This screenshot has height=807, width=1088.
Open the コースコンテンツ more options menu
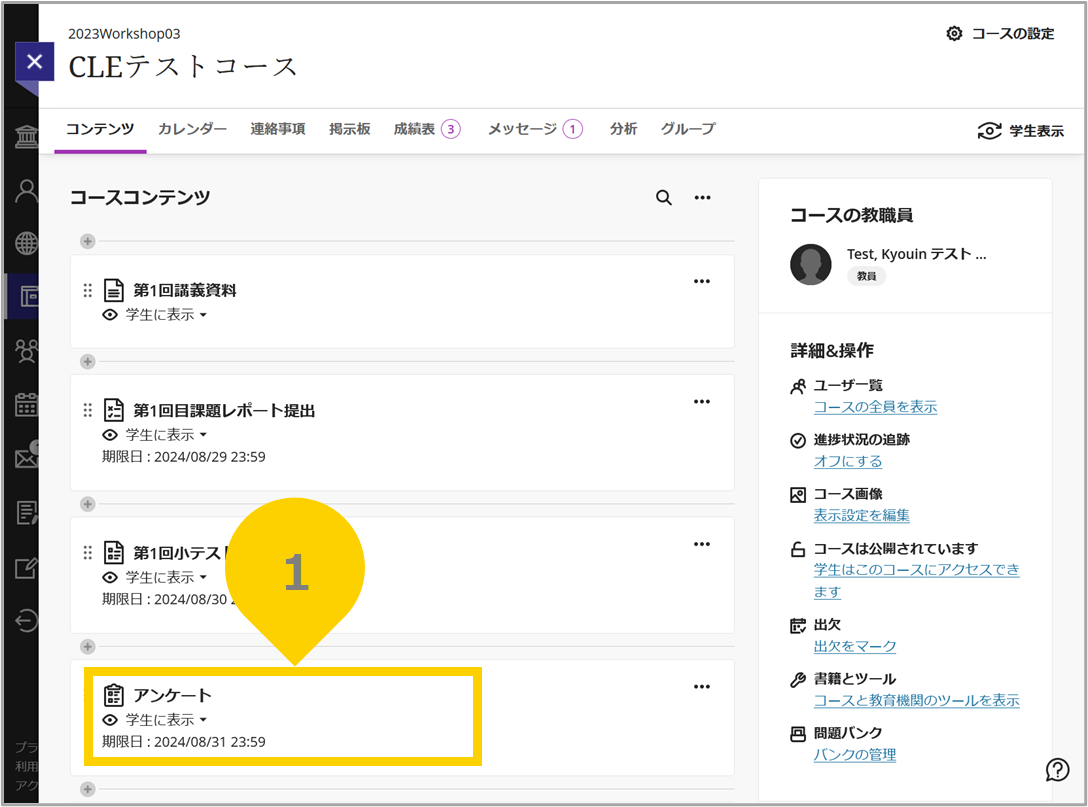tap(702, 198)
